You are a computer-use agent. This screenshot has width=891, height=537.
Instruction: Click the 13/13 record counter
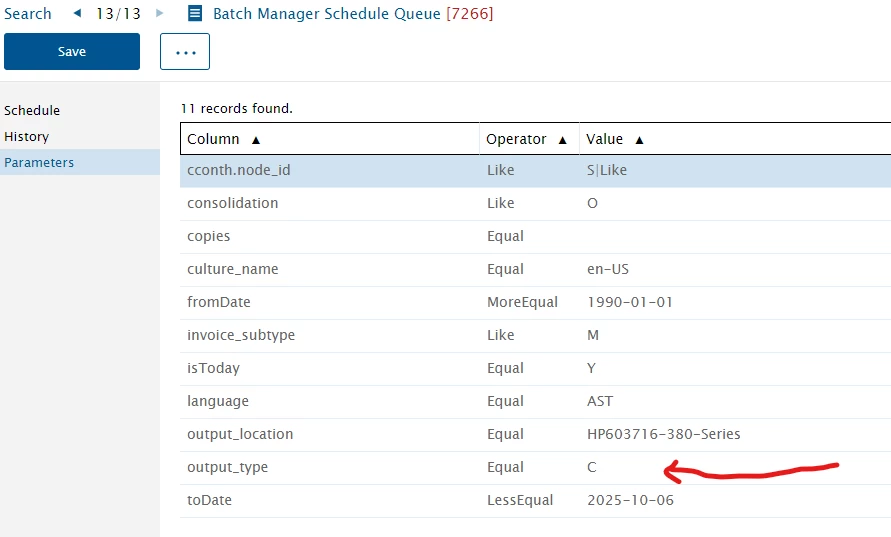pyautogui.click(x=118, y=14)
